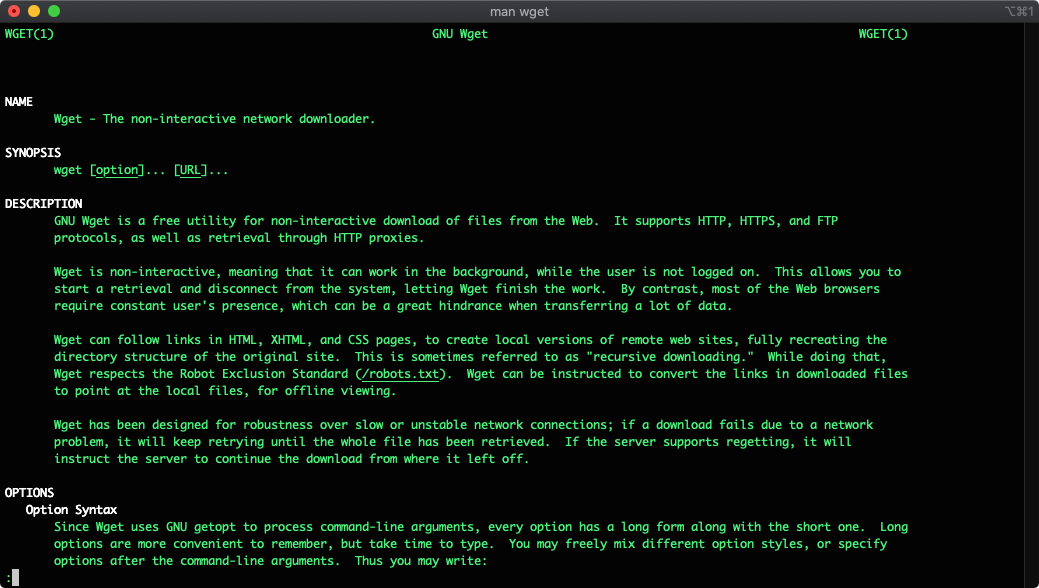Click the DESCRIPTION section heading
The image size is (1039, 588).
[x=43, y=204]
